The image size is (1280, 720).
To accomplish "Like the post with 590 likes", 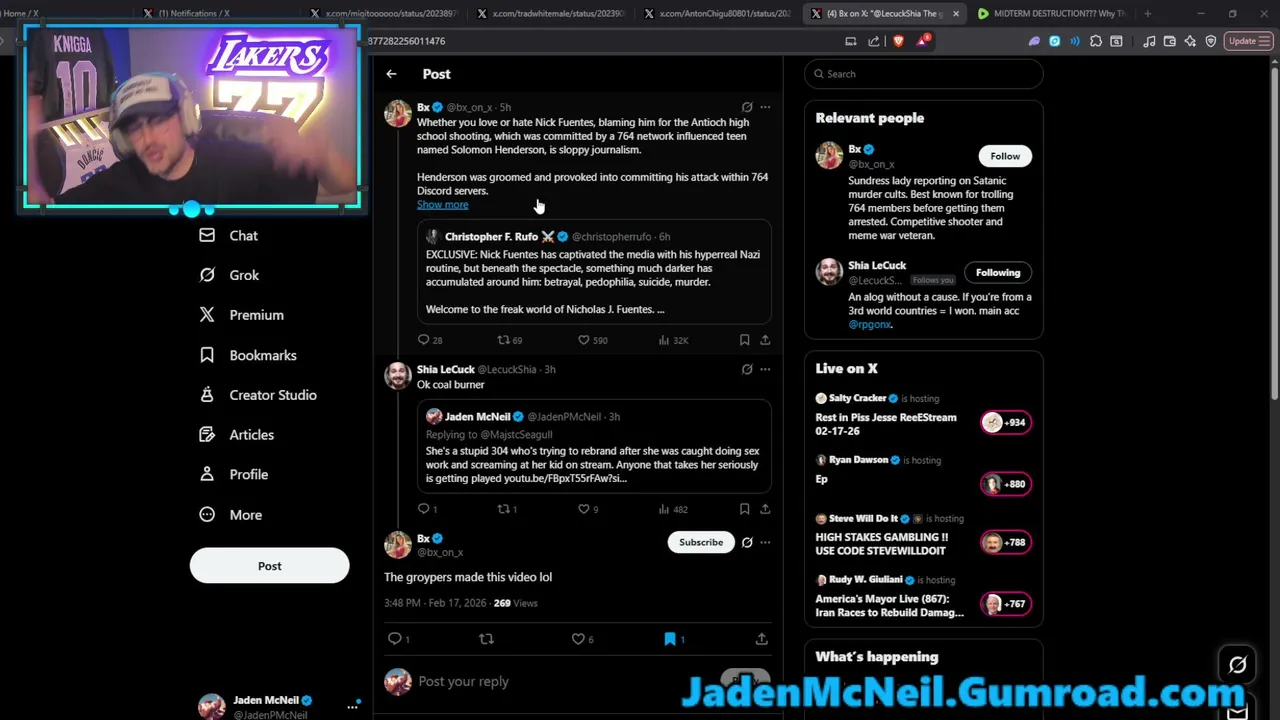I will tap(584, 340).
